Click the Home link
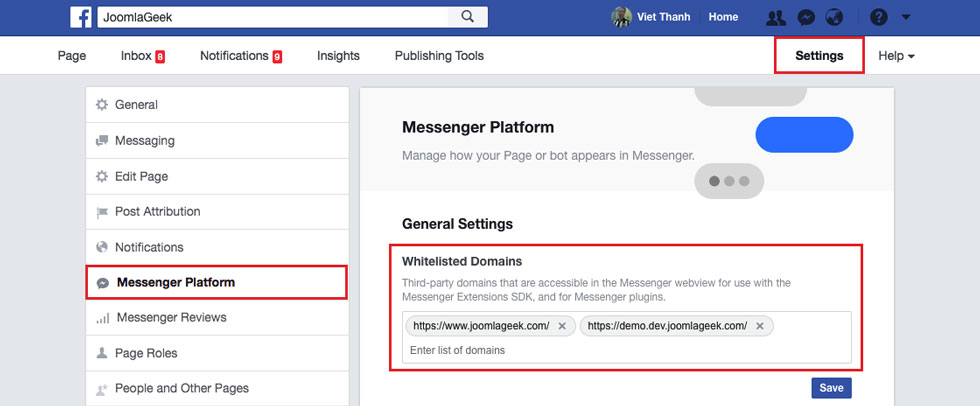 [x=723, y=17]
